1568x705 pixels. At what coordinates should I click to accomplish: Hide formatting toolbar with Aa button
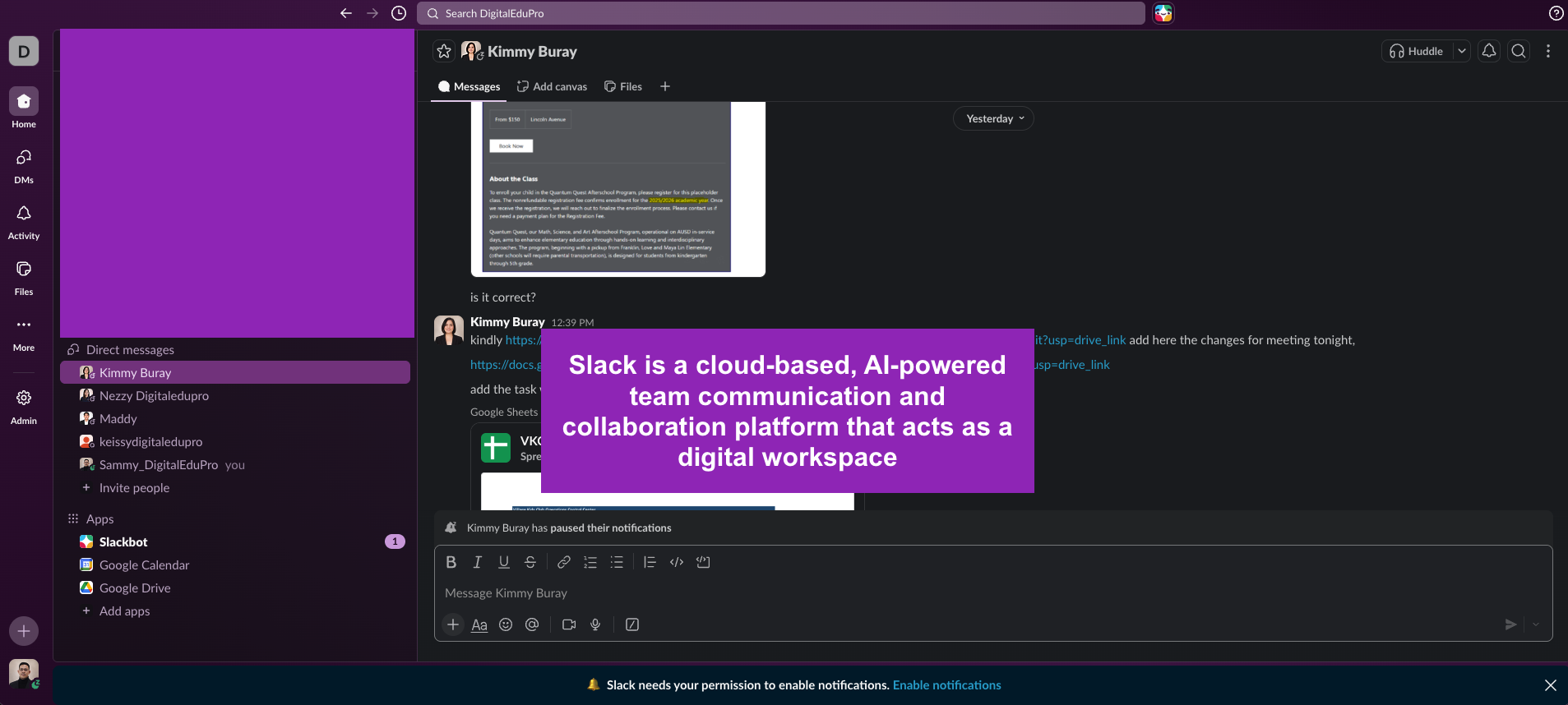479,624
